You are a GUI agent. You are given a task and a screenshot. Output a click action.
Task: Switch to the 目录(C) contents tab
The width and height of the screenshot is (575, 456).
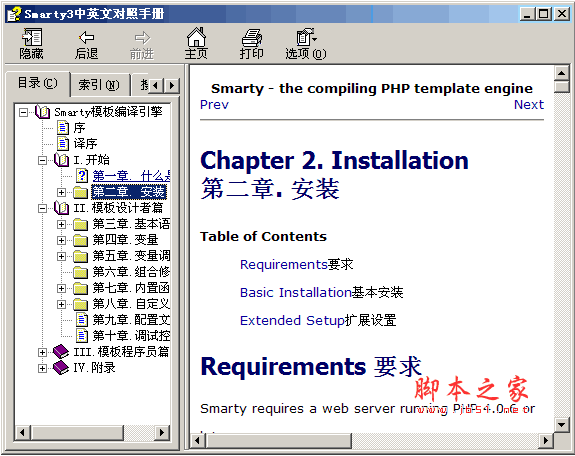(x=38, y=83)
